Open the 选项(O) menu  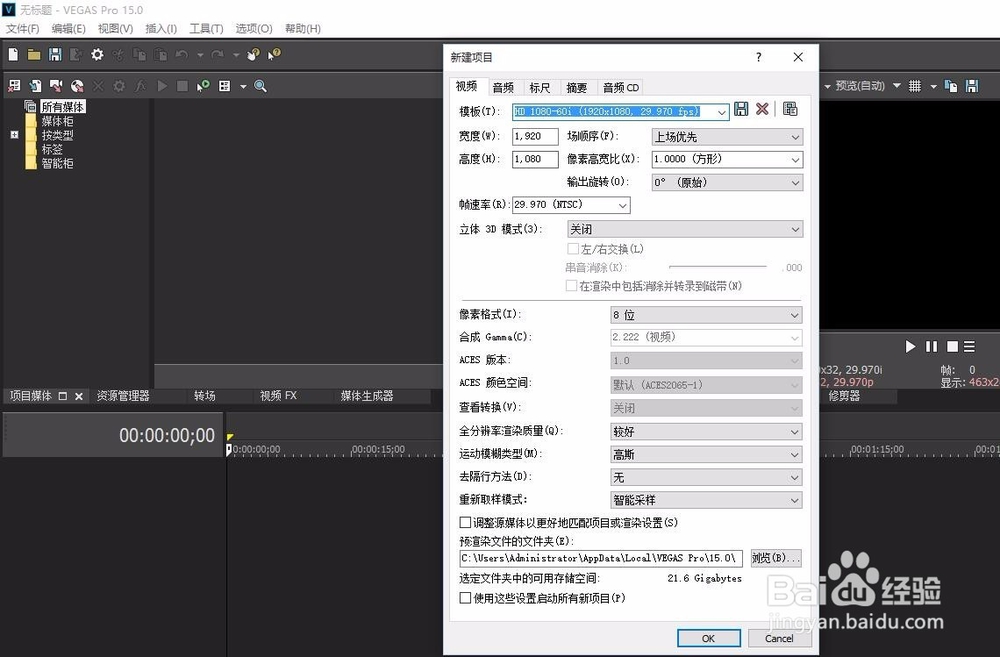[254, 29]
